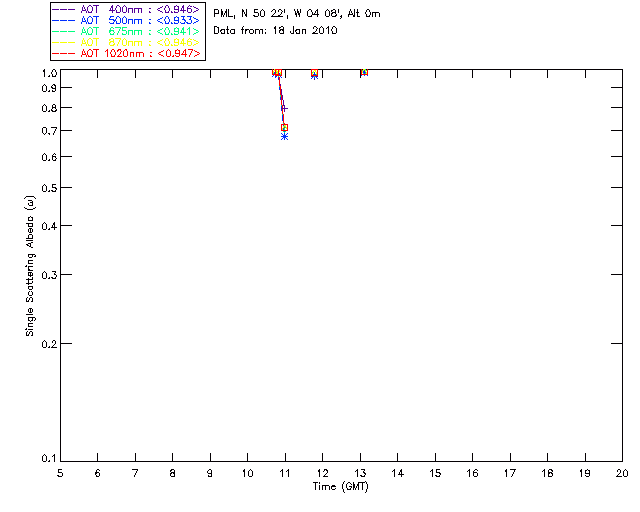This screenshot has width=640, height=512.
Task: Click the 'Data from: 18 Jan 2010' text
Action: 275,30
